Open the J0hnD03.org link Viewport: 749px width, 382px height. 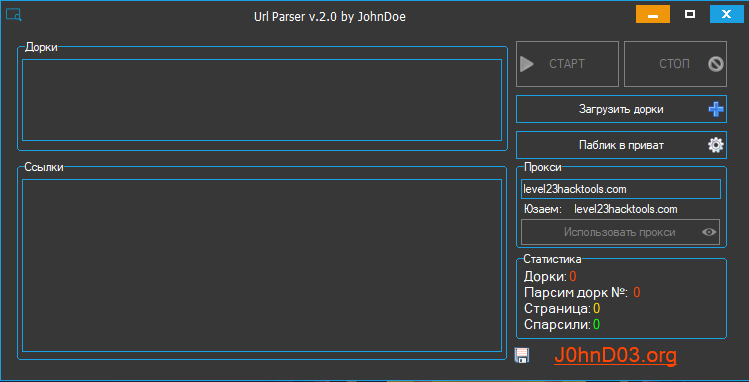(615, 356)
